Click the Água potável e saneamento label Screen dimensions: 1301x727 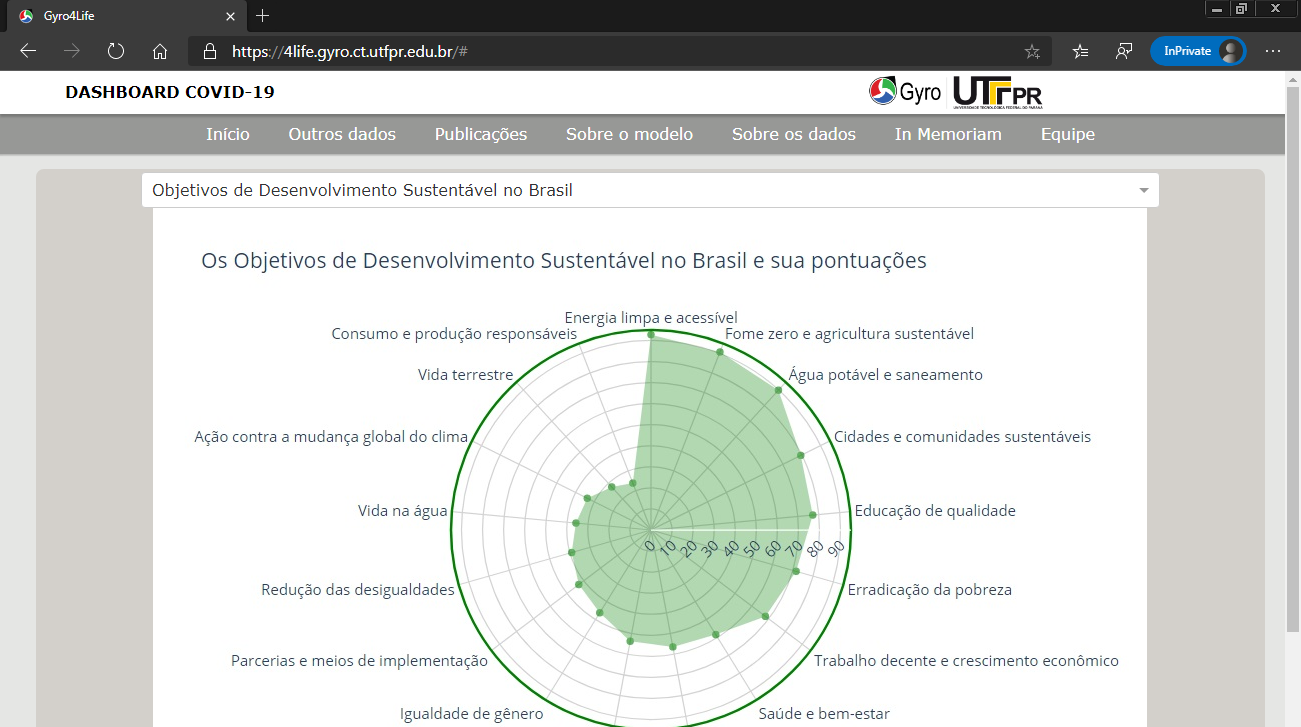pyautogui.click(x=886, y=375)
